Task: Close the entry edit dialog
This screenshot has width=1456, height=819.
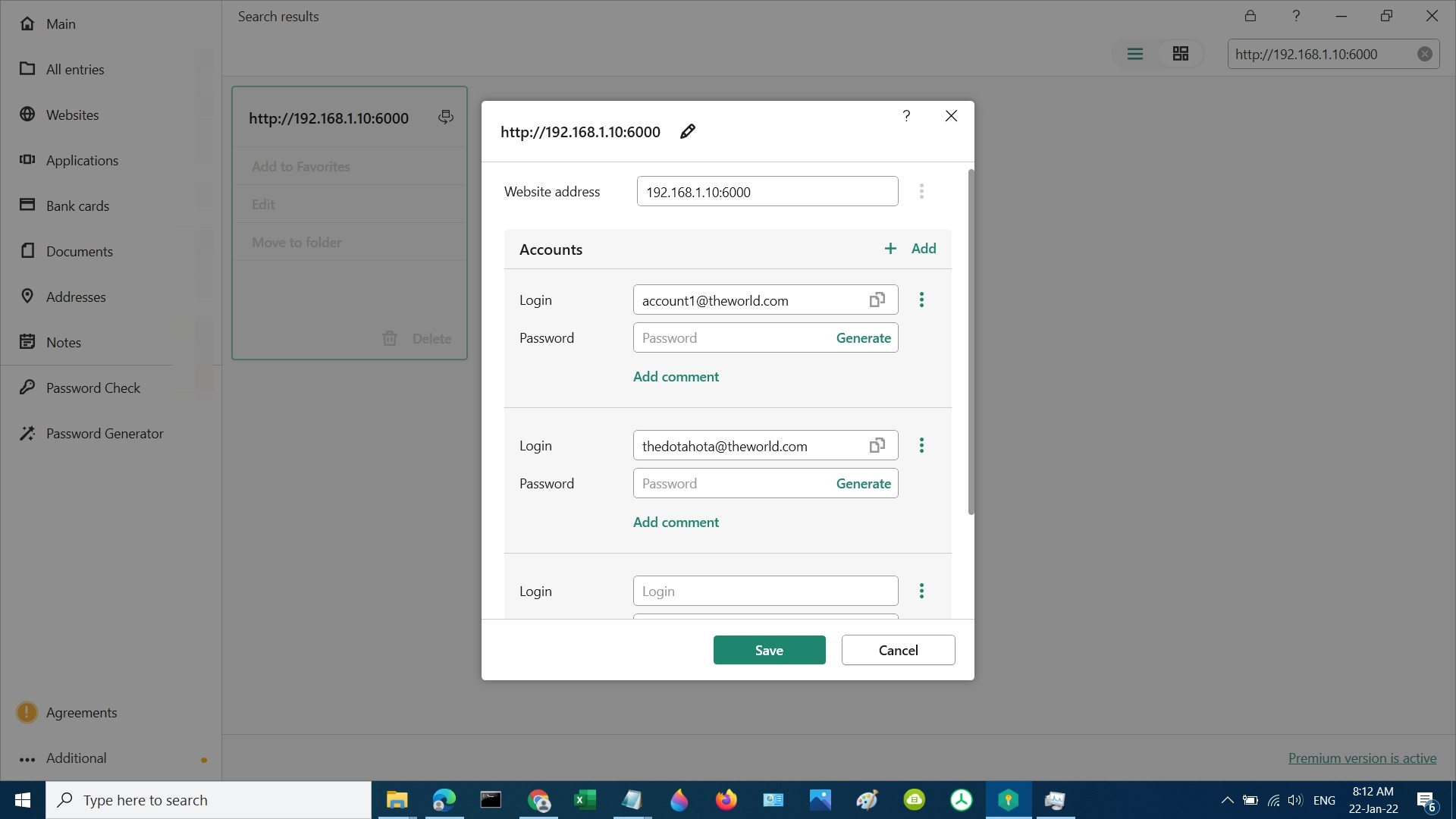Action: coord(951,115)
